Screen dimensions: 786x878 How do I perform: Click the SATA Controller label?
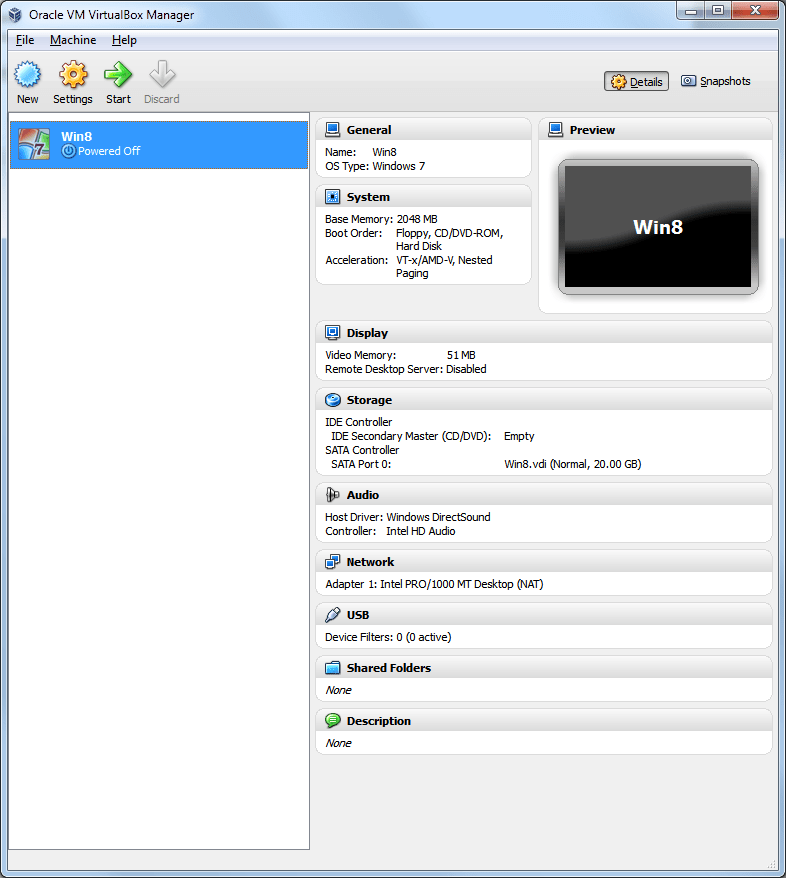pyautogui.click(x=362, y=450)
